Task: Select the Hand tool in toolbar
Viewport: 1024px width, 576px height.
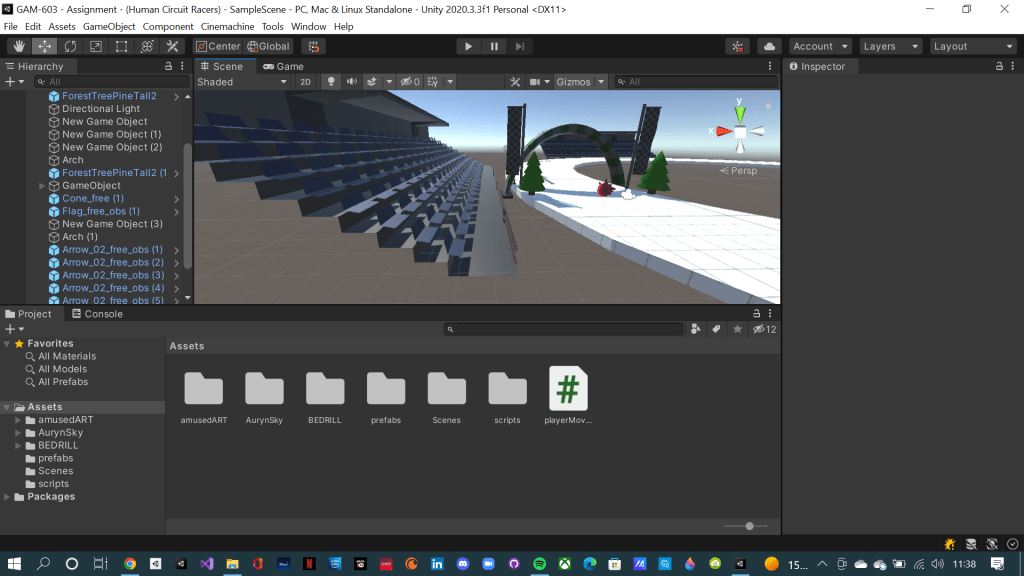Action: pos(20,46)
